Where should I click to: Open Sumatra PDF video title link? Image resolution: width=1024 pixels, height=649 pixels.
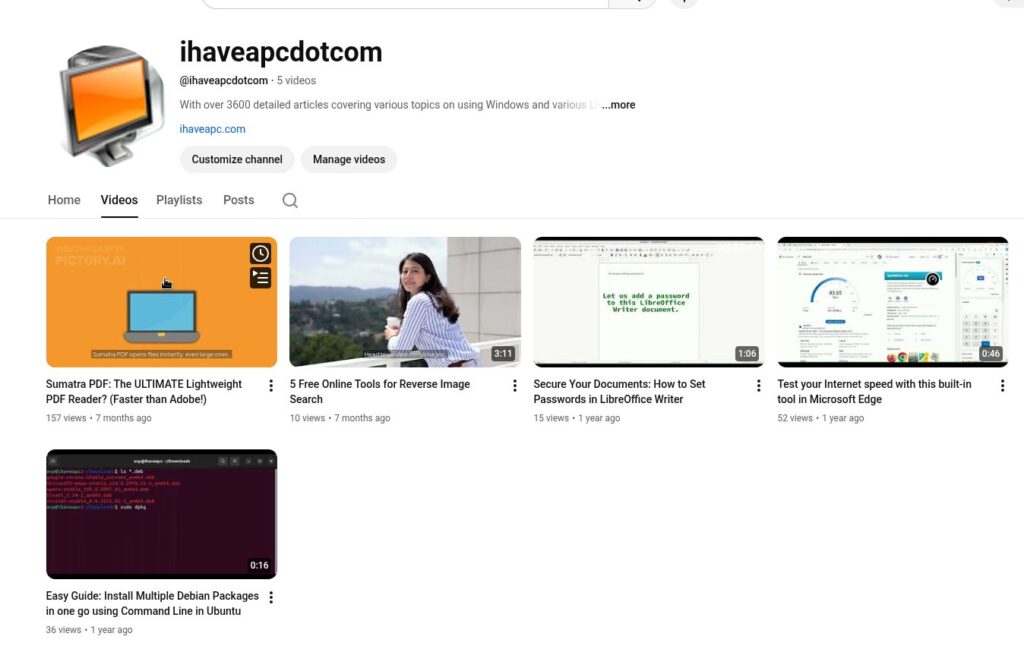tap(144, 392)
